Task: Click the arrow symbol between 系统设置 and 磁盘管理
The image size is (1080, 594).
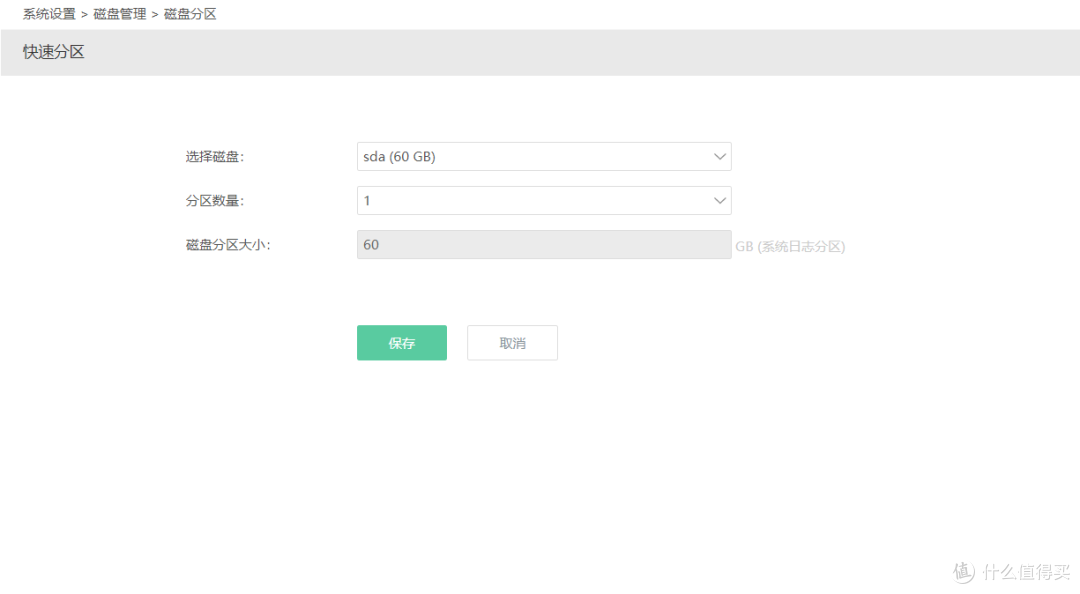Action: (83, 13)
